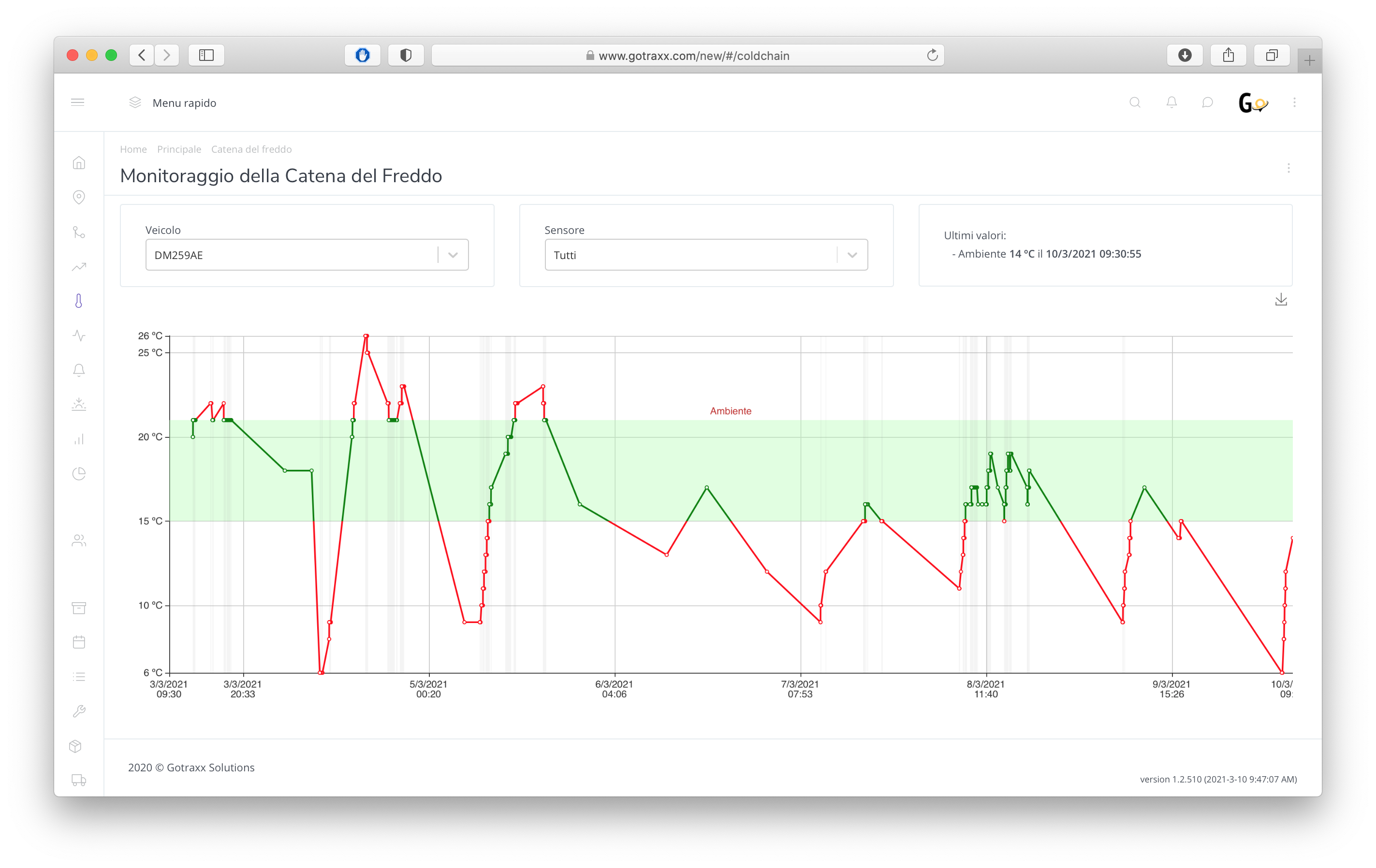Image resolution: width=1376 pixels, height=868 pixels.
Task: Click the 8/3/2021 11:40 axis label
Action: (x=986, y=689)
